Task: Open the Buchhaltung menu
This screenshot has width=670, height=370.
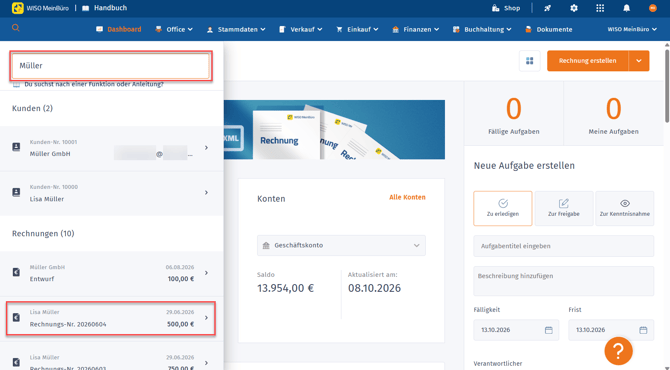Action: [x=482, y=29]
